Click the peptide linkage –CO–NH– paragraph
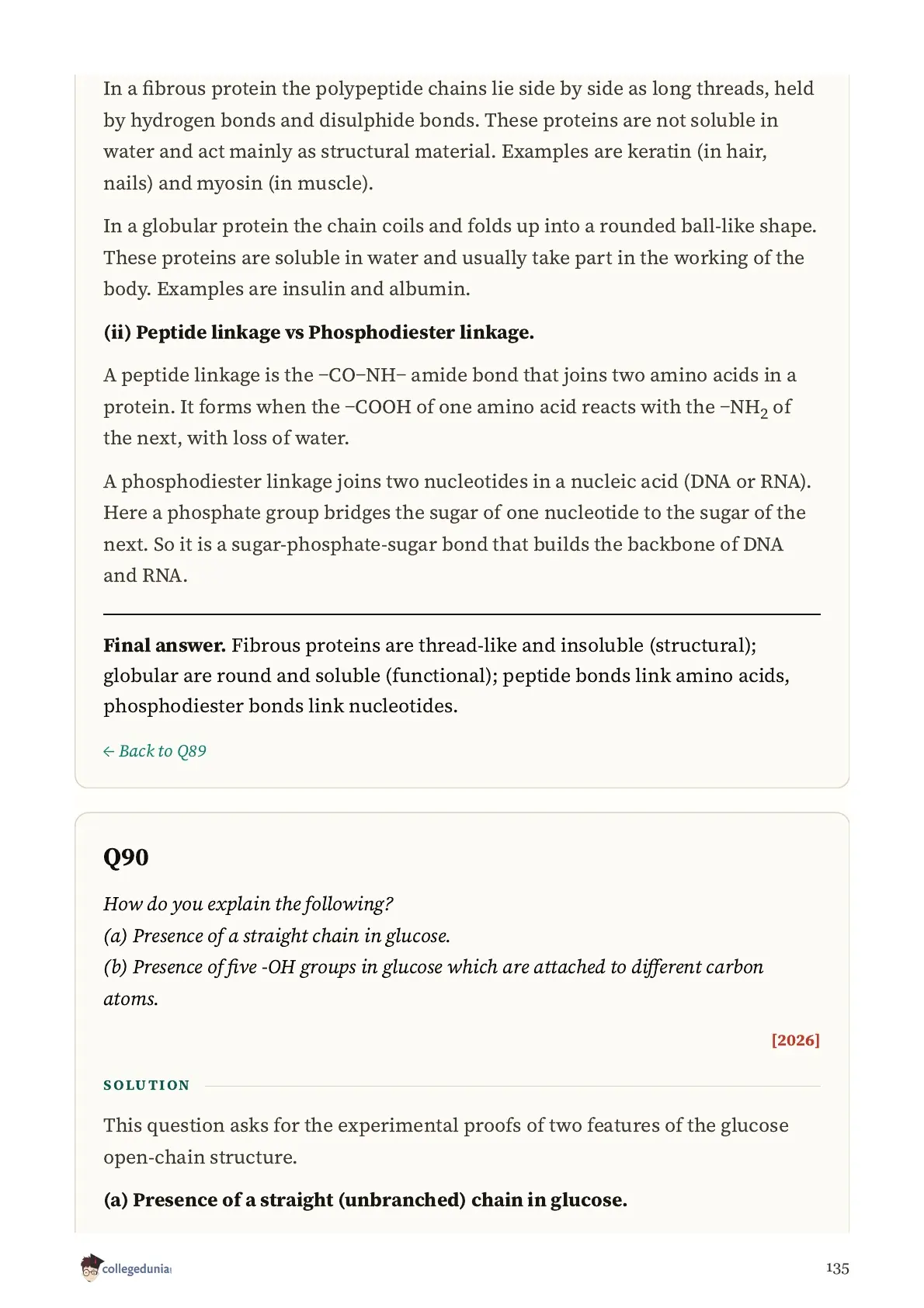The height and width of the screenshot is (1308, 924). pyautogui.click(x=450, y=406)
